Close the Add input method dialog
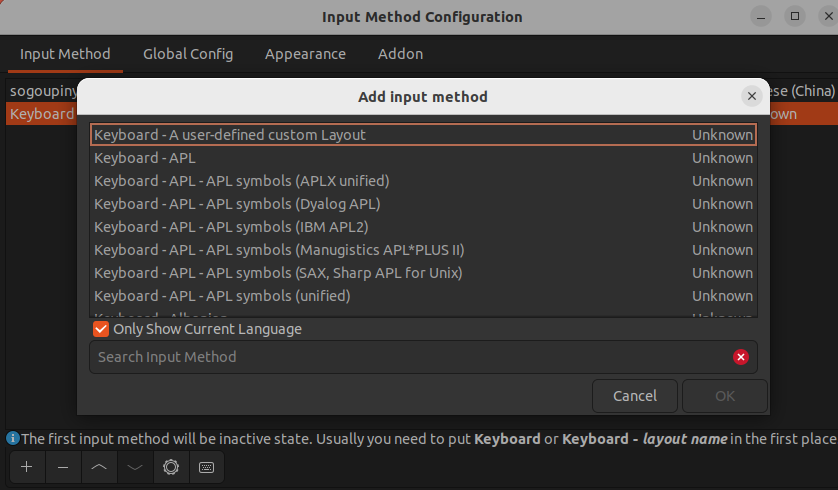 (x=751, y=96)
